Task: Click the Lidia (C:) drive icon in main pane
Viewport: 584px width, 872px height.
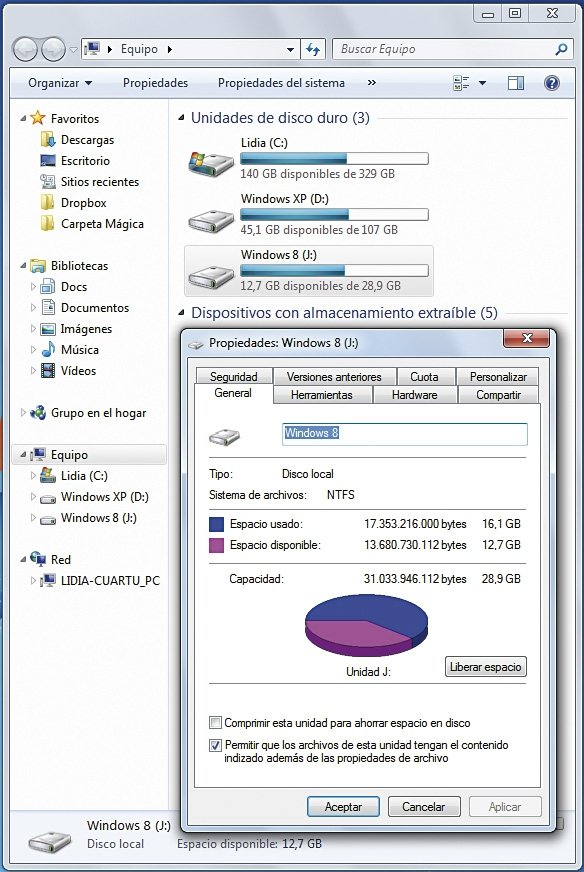Action: (x=210, y=163)
